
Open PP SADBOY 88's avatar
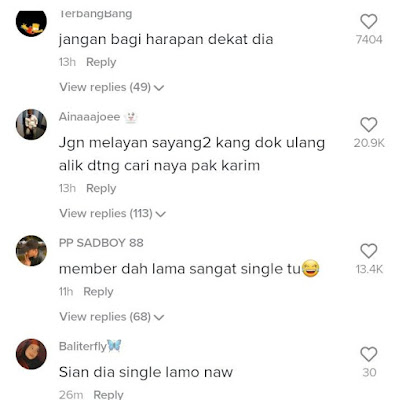pyautogui.click(x=31, y=251)
